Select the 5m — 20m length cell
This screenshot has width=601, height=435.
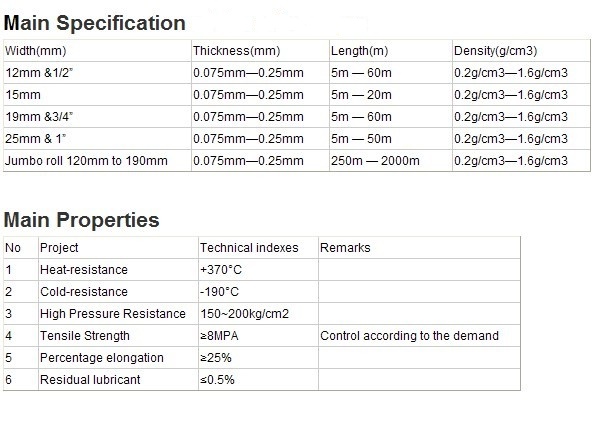coord(362,94)
